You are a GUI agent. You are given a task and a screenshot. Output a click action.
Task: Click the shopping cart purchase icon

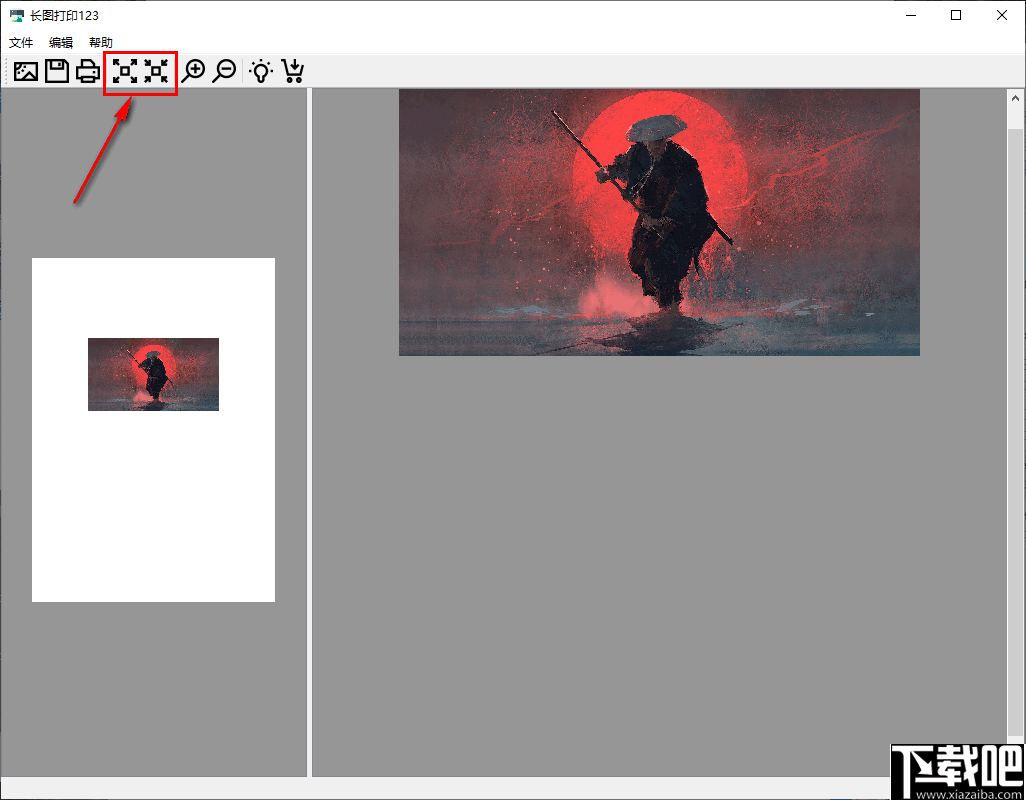[292, 71]
